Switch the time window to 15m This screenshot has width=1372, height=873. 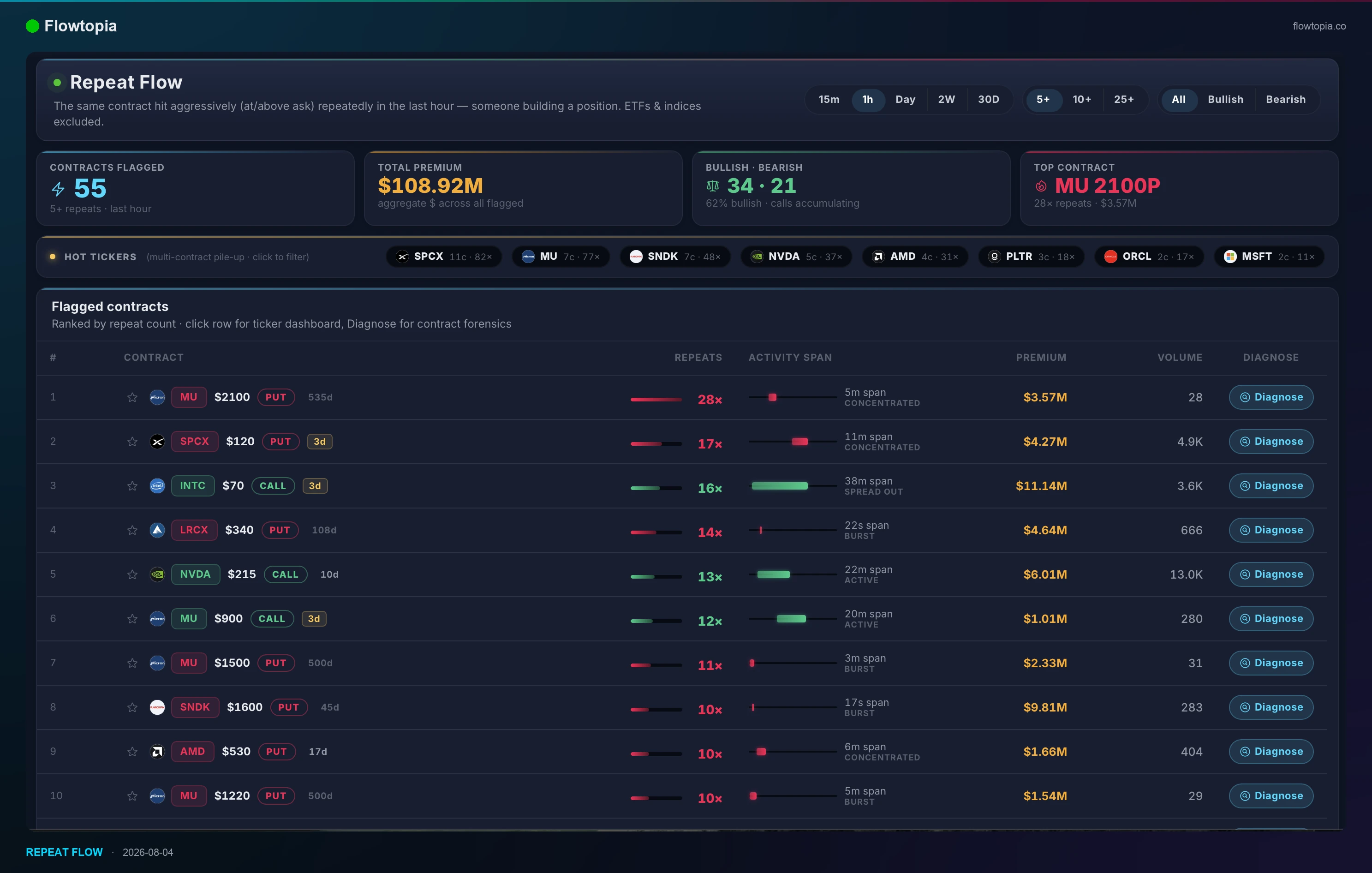click(829, 100)
